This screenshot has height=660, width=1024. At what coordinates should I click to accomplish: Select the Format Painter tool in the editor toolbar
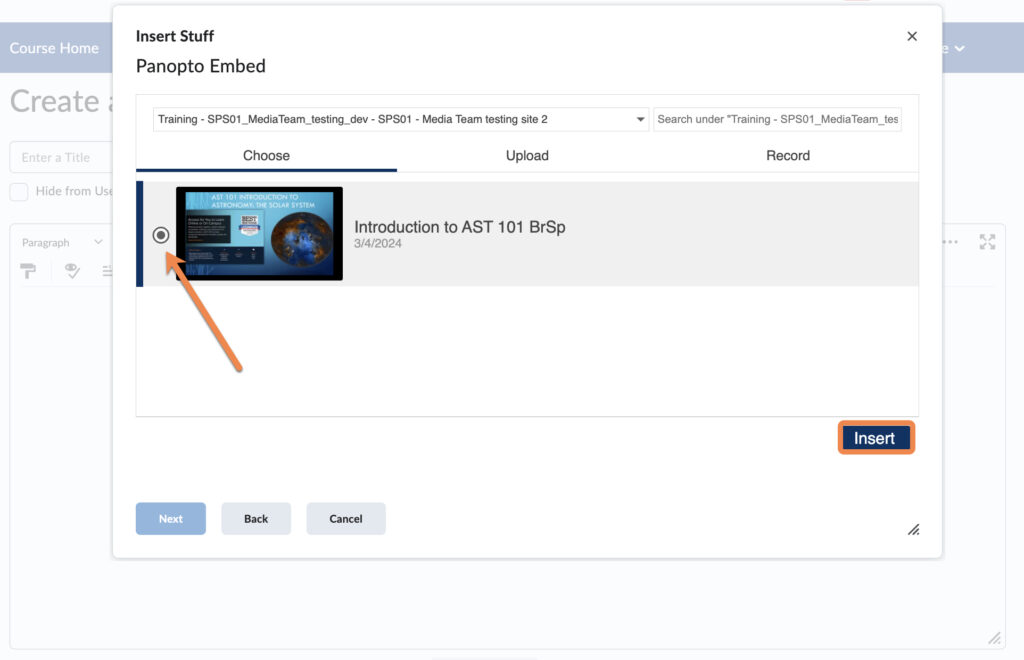click(27, 270)
